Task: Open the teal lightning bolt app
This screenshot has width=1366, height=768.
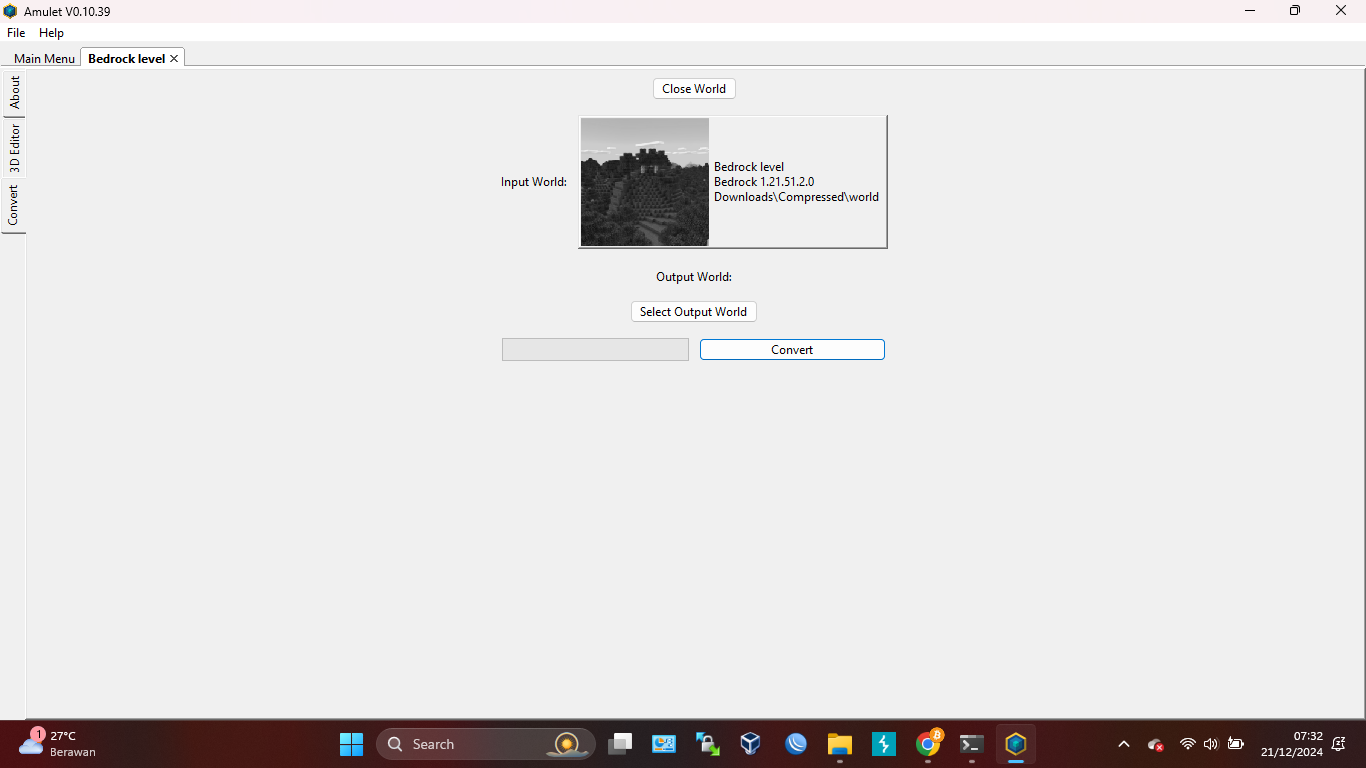Action: tap(884, 744)
